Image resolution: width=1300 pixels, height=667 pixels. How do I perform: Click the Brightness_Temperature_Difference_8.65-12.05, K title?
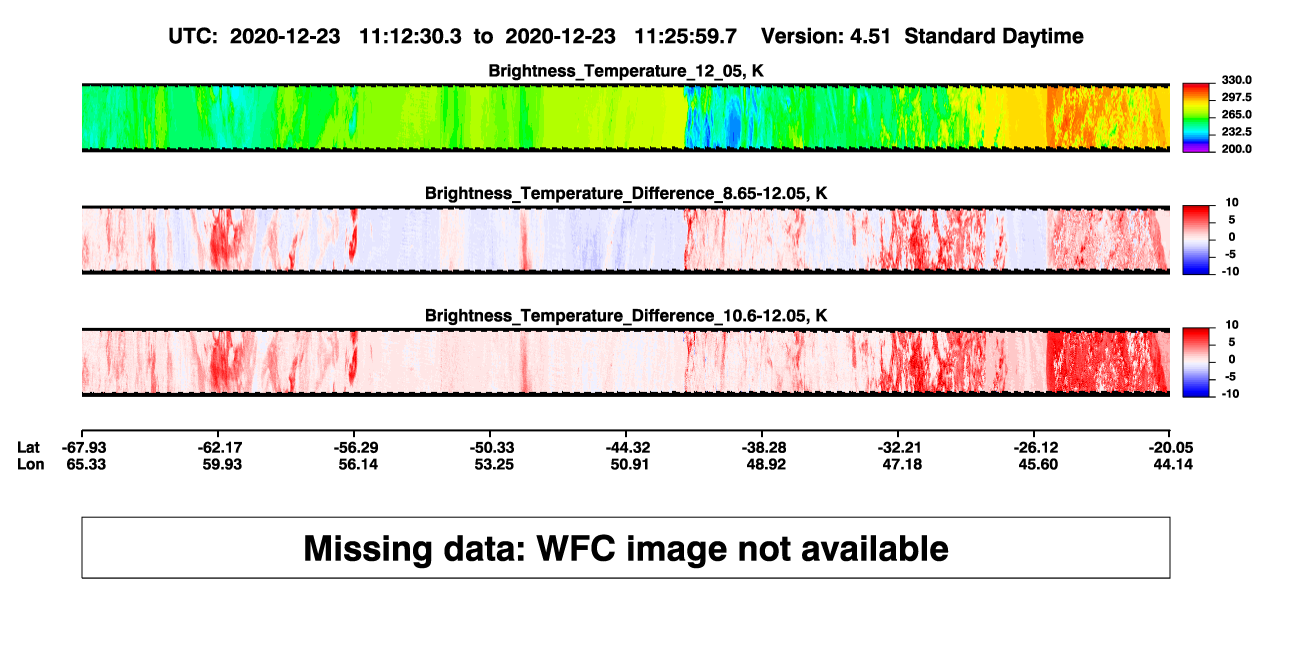626,193
